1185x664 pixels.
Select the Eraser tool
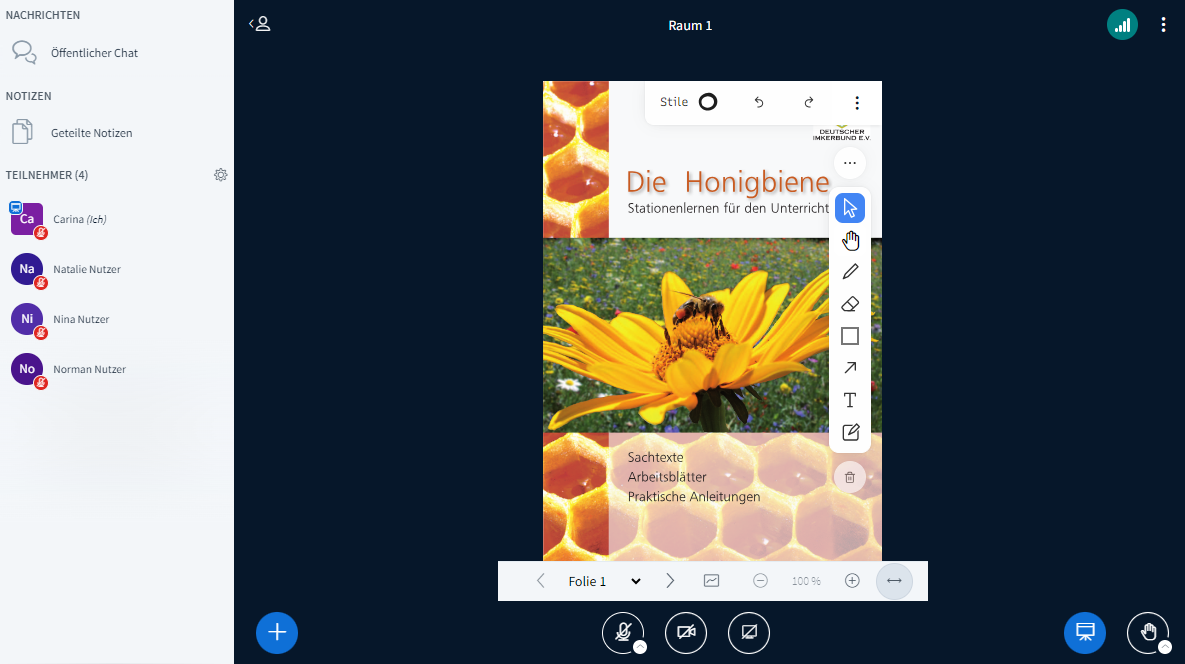pos(850,304)
